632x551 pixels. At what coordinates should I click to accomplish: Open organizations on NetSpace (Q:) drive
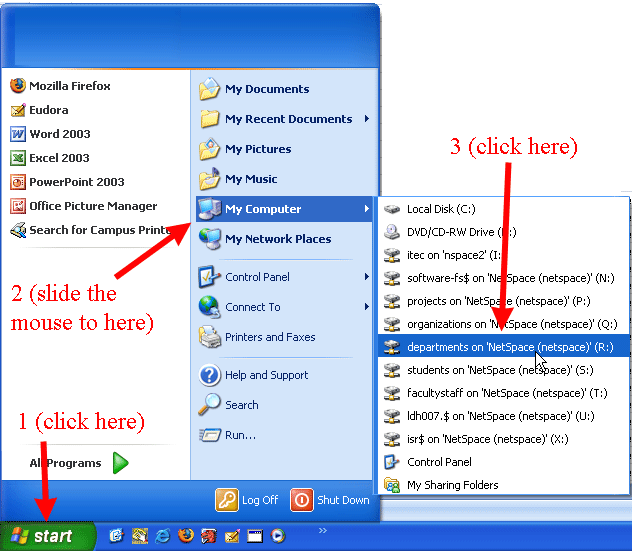tap(504, 324)
